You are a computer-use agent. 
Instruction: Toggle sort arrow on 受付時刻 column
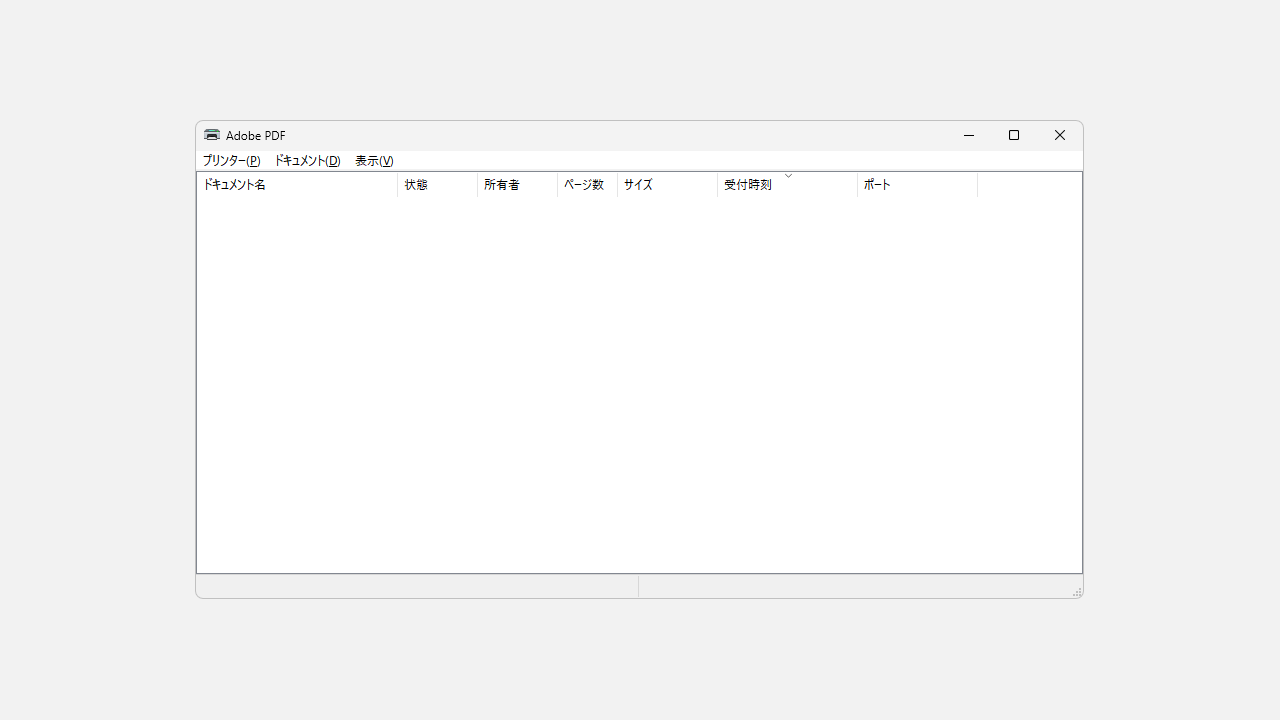click(787, 185)
